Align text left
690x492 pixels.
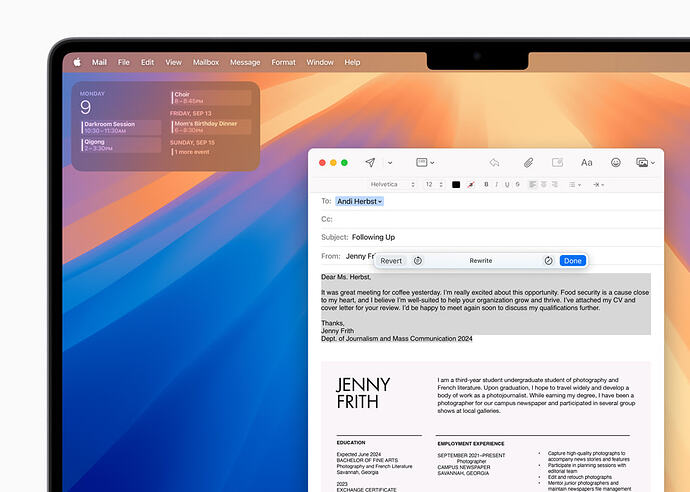(532, 184)
